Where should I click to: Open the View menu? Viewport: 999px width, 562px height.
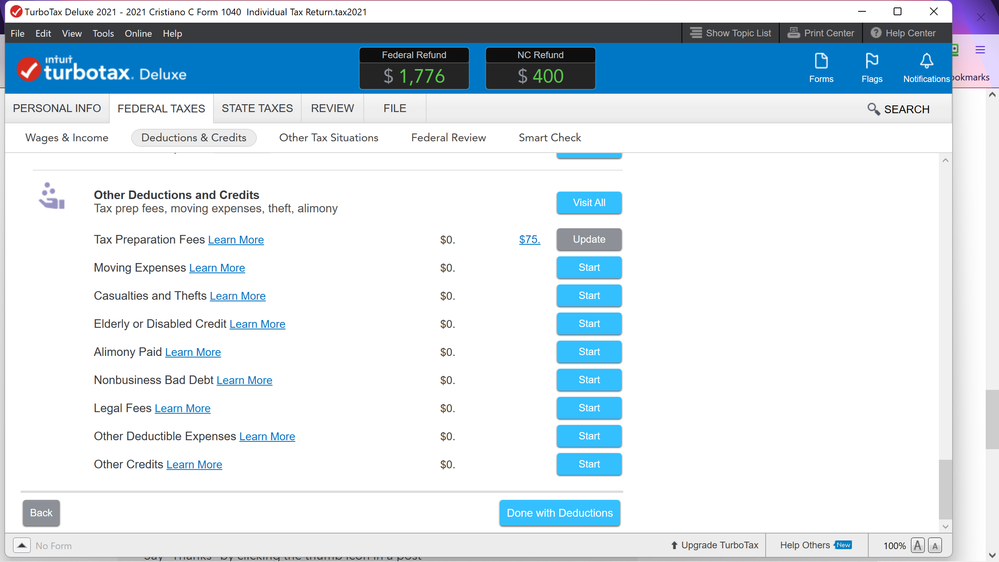click(x=71, y=34)
